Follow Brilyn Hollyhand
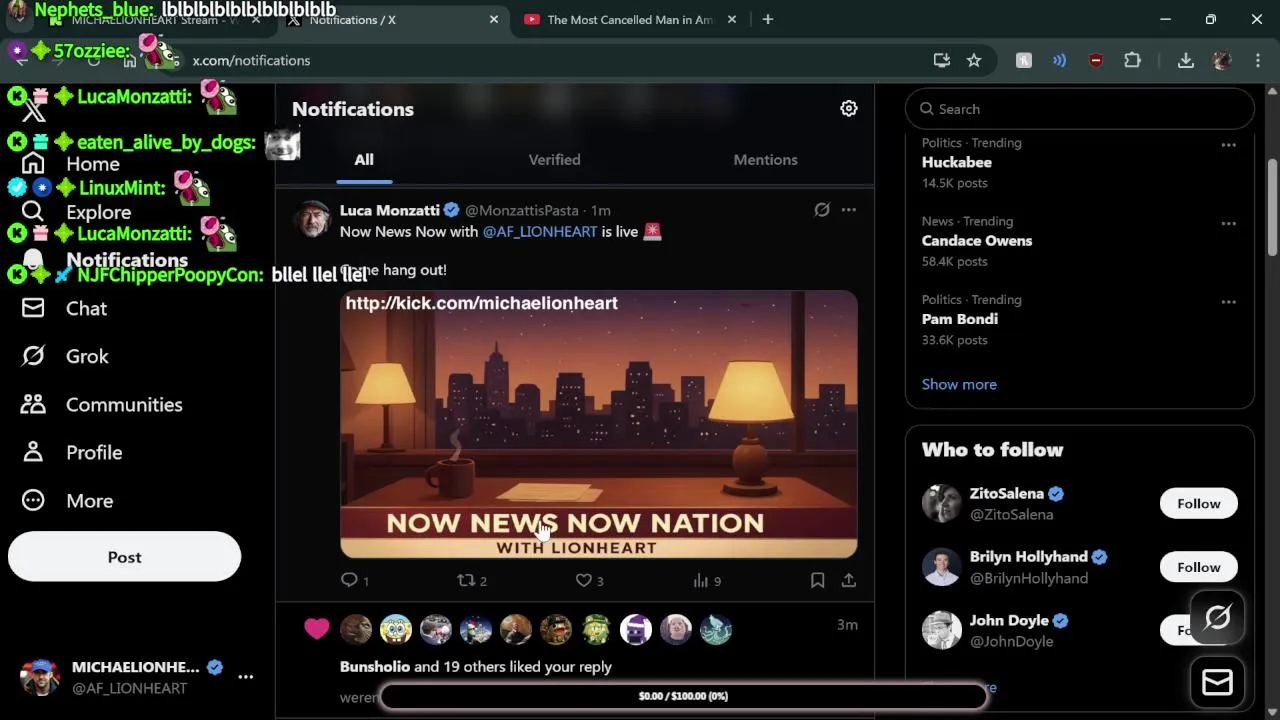This screenshot has width=1280, height=720. coord(1198,567)
